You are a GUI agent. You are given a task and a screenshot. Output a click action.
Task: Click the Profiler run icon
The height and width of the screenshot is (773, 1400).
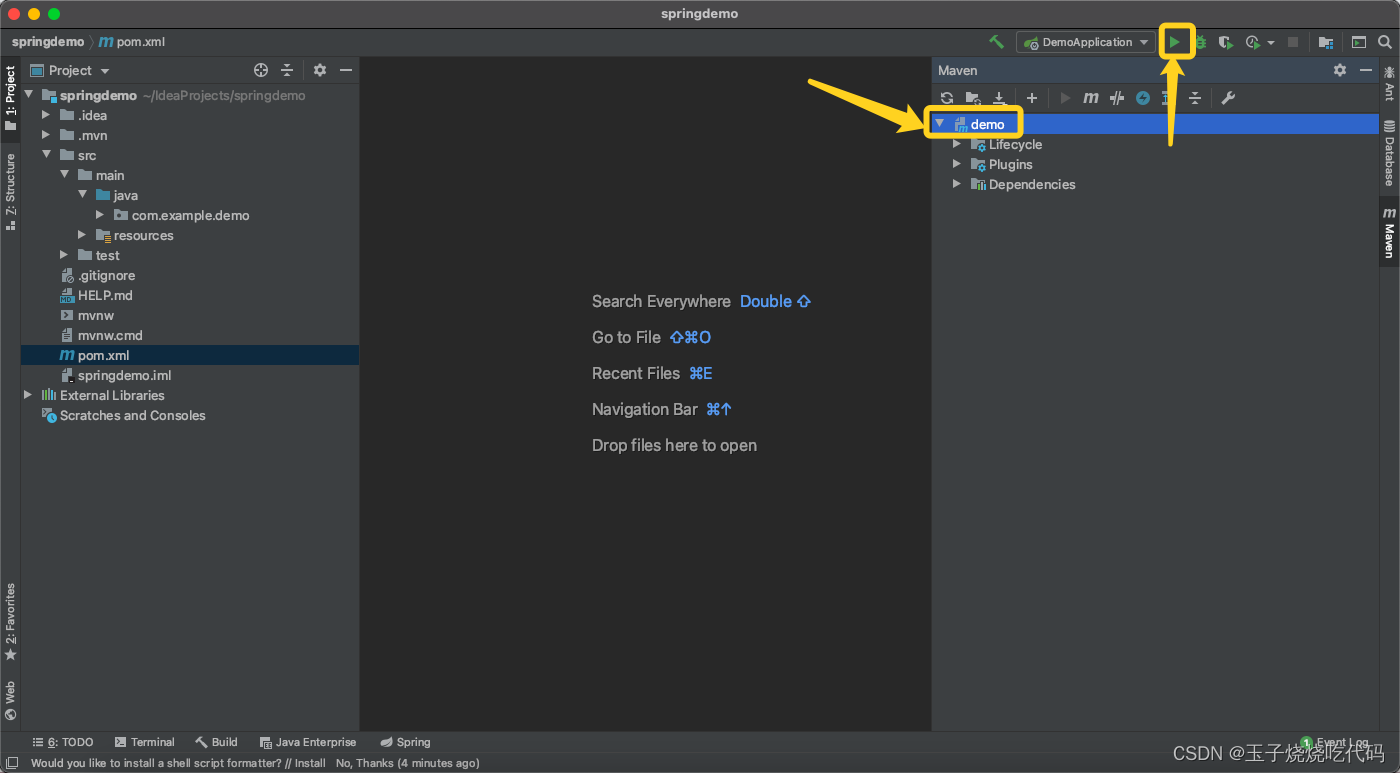click(1253, 42)
